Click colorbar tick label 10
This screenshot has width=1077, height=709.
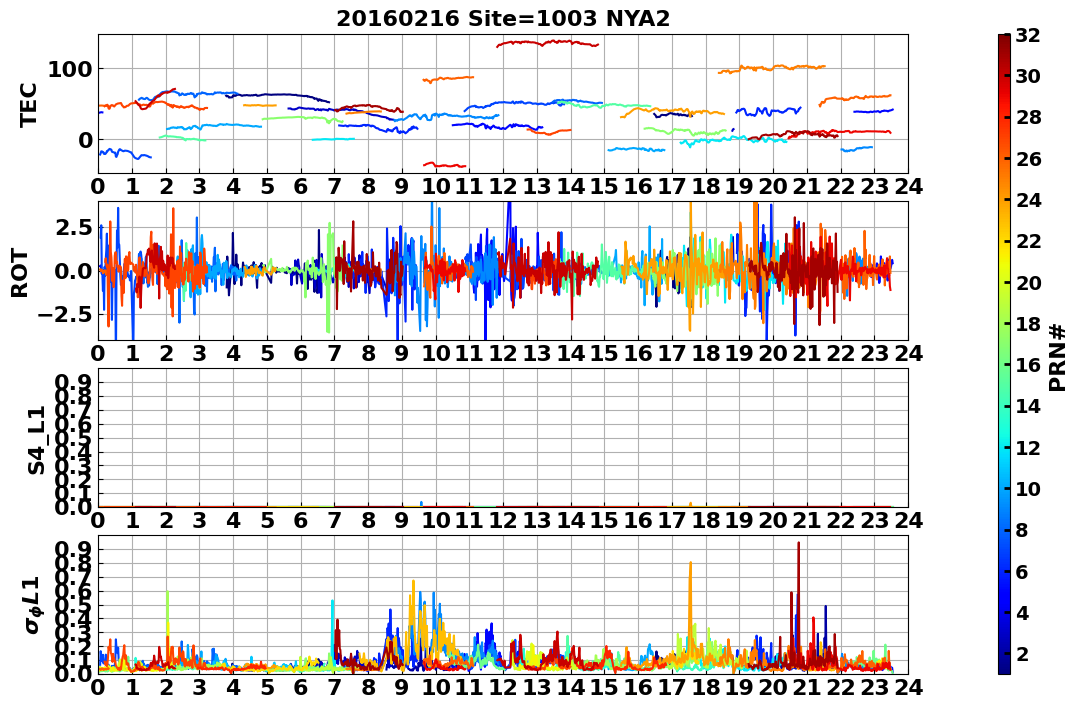1028,488
